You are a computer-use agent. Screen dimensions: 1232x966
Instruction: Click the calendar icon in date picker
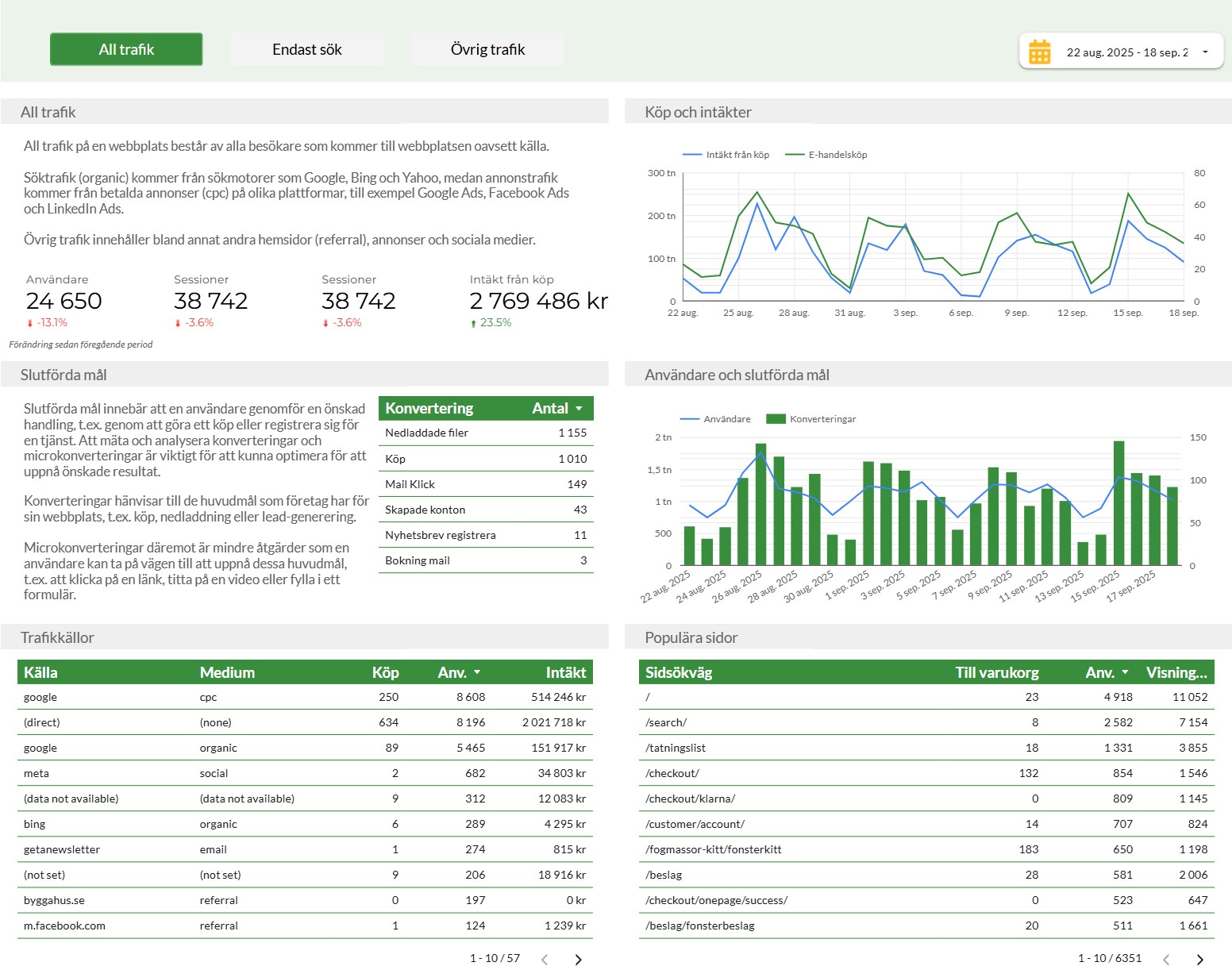pyautogui.click(x=1039, y=52)
